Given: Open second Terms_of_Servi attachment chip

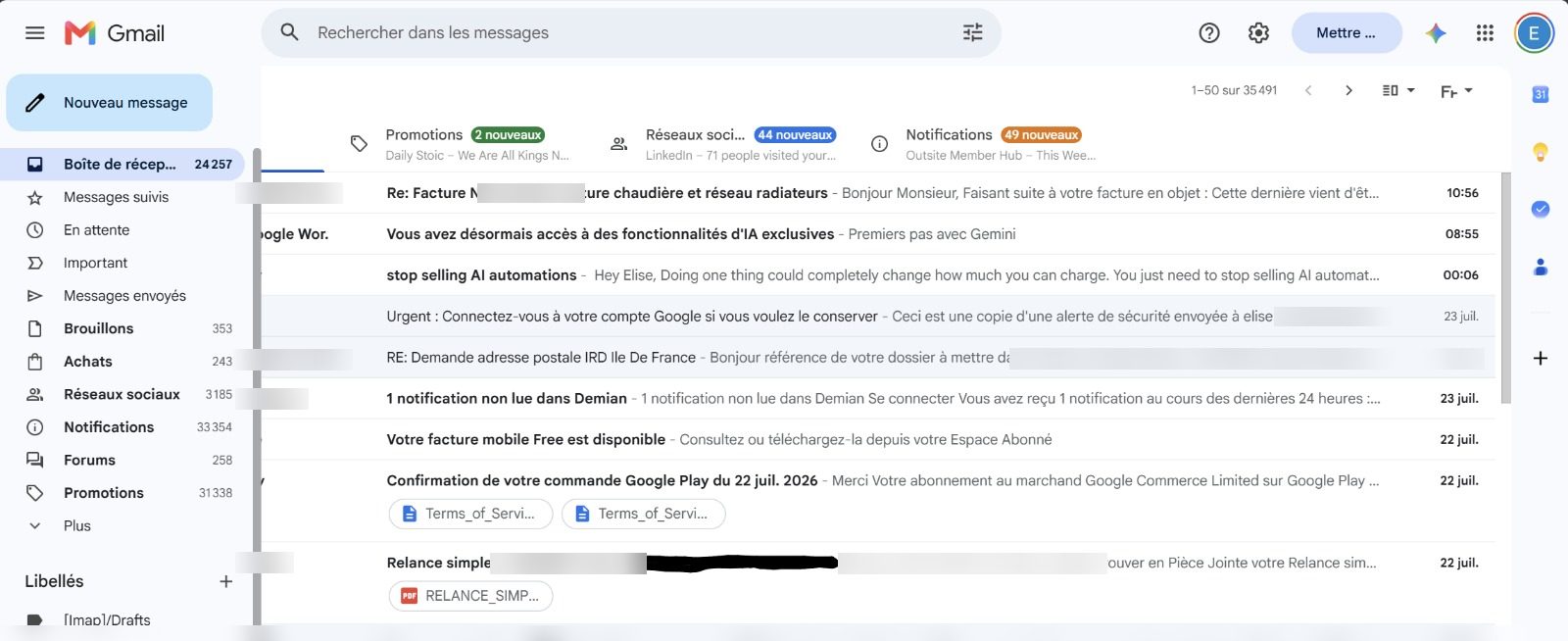Looking at the screenshot, I should pyautogui.click(x=644, y=514).
